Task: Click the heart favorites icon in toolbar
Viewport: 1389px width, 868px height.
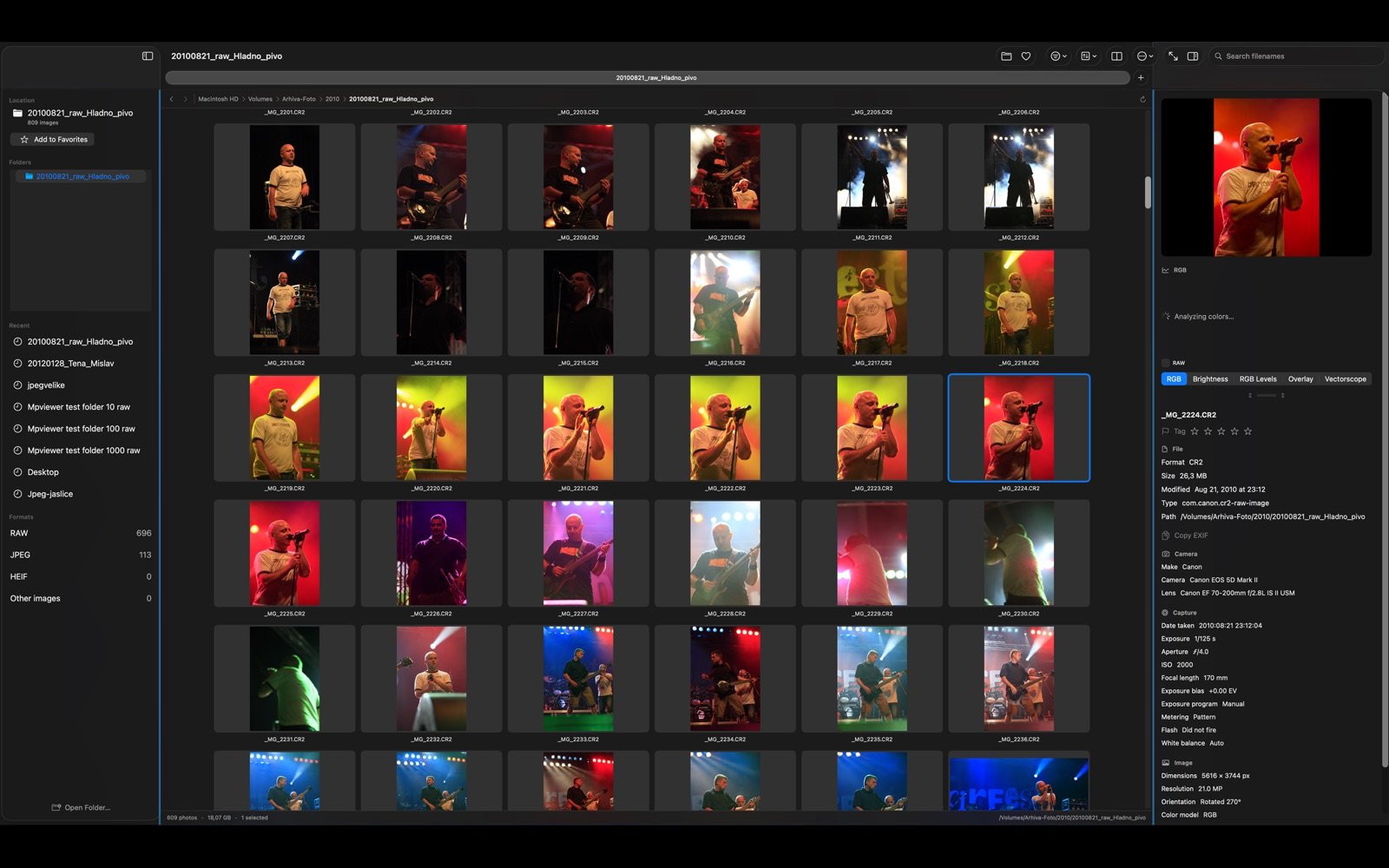Action: coord(1026,56)
